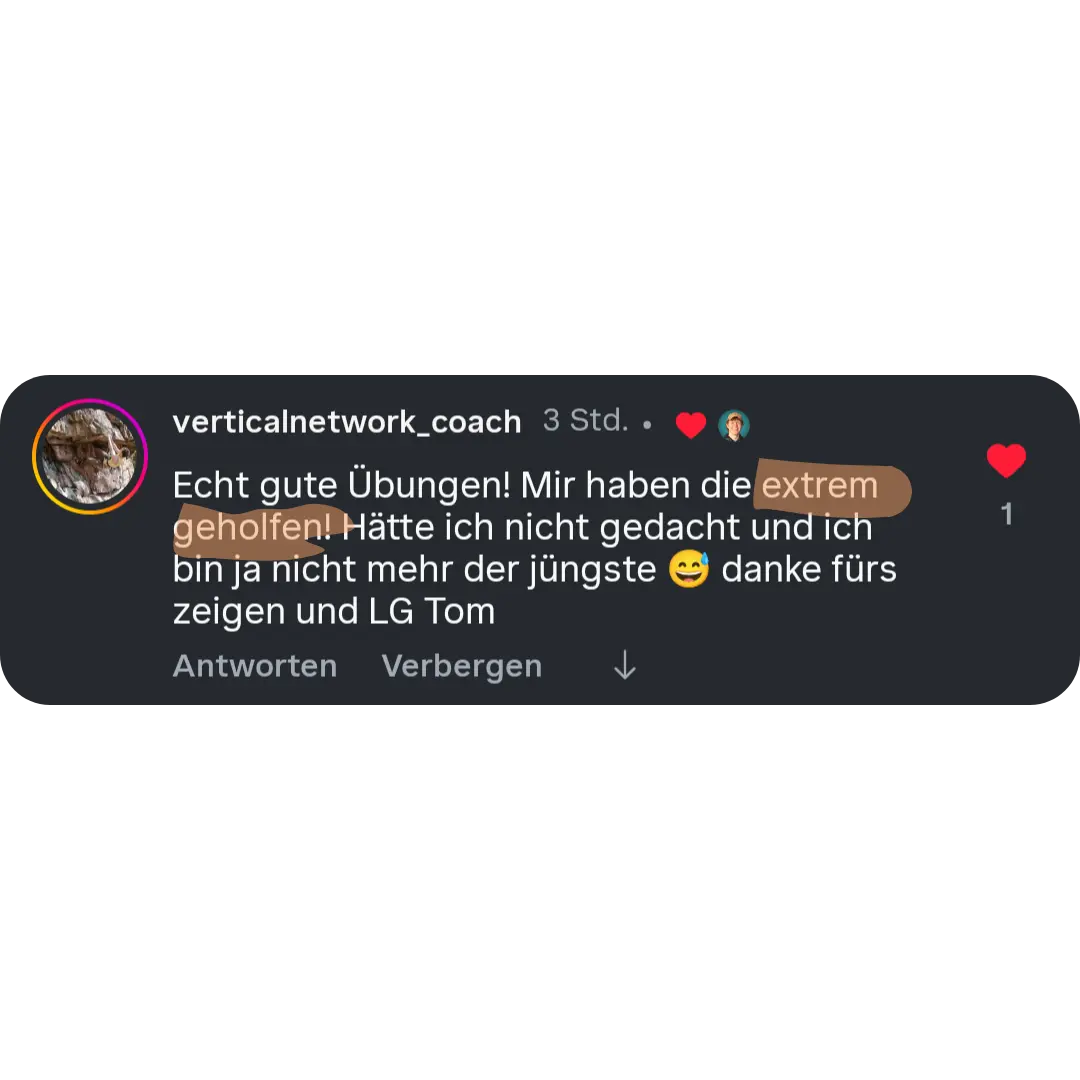The image size is (1080, 1080).
Task: Open the verticalnetwork_coach username link
Action: pyautogui.click(x=346, y=422)
